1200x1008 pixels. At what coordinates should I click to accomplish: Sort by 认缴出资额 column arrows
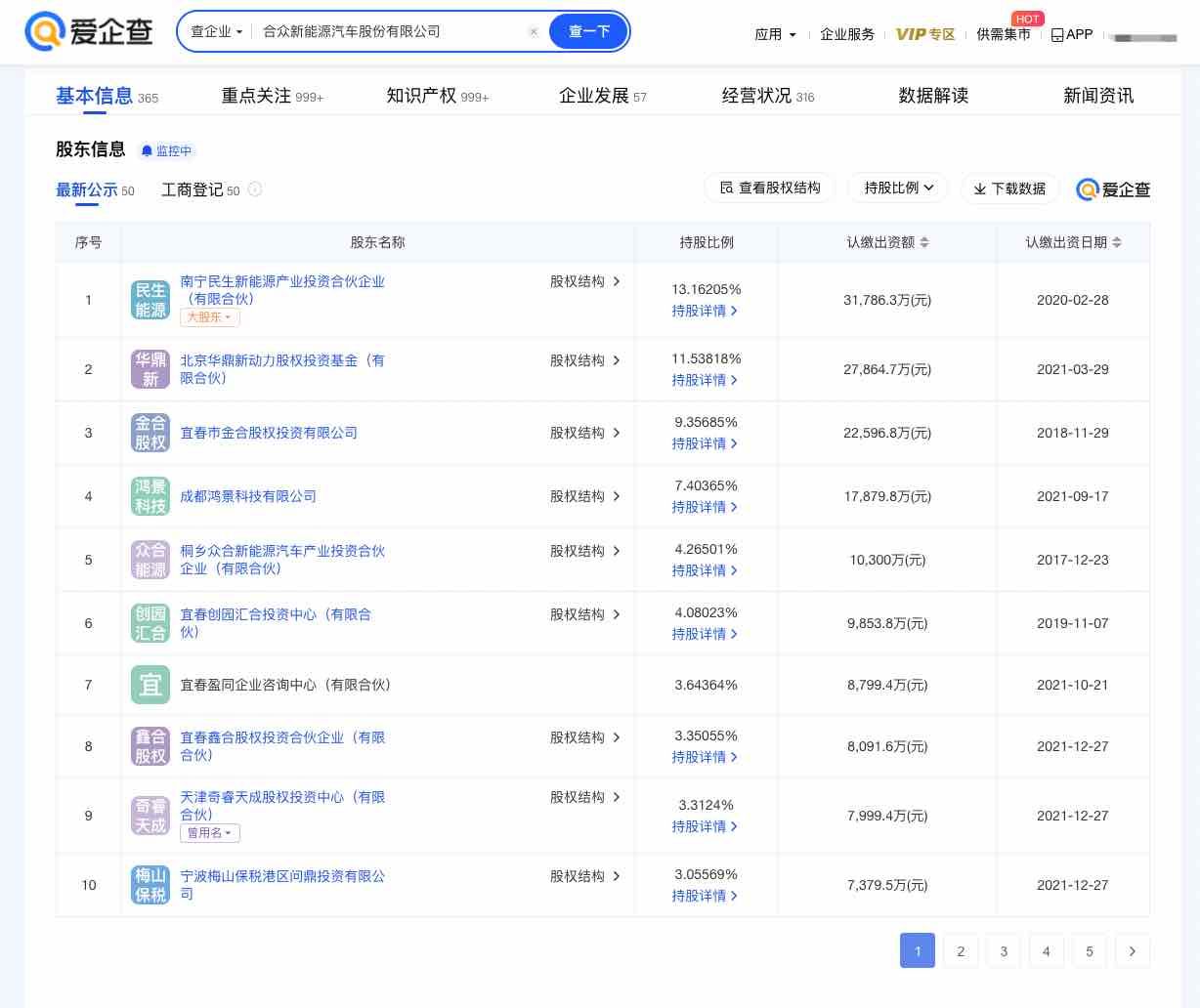click(x=924, y=242)
